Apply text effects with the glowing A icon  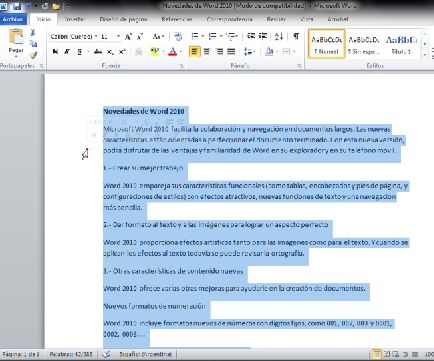pos(139,52)
